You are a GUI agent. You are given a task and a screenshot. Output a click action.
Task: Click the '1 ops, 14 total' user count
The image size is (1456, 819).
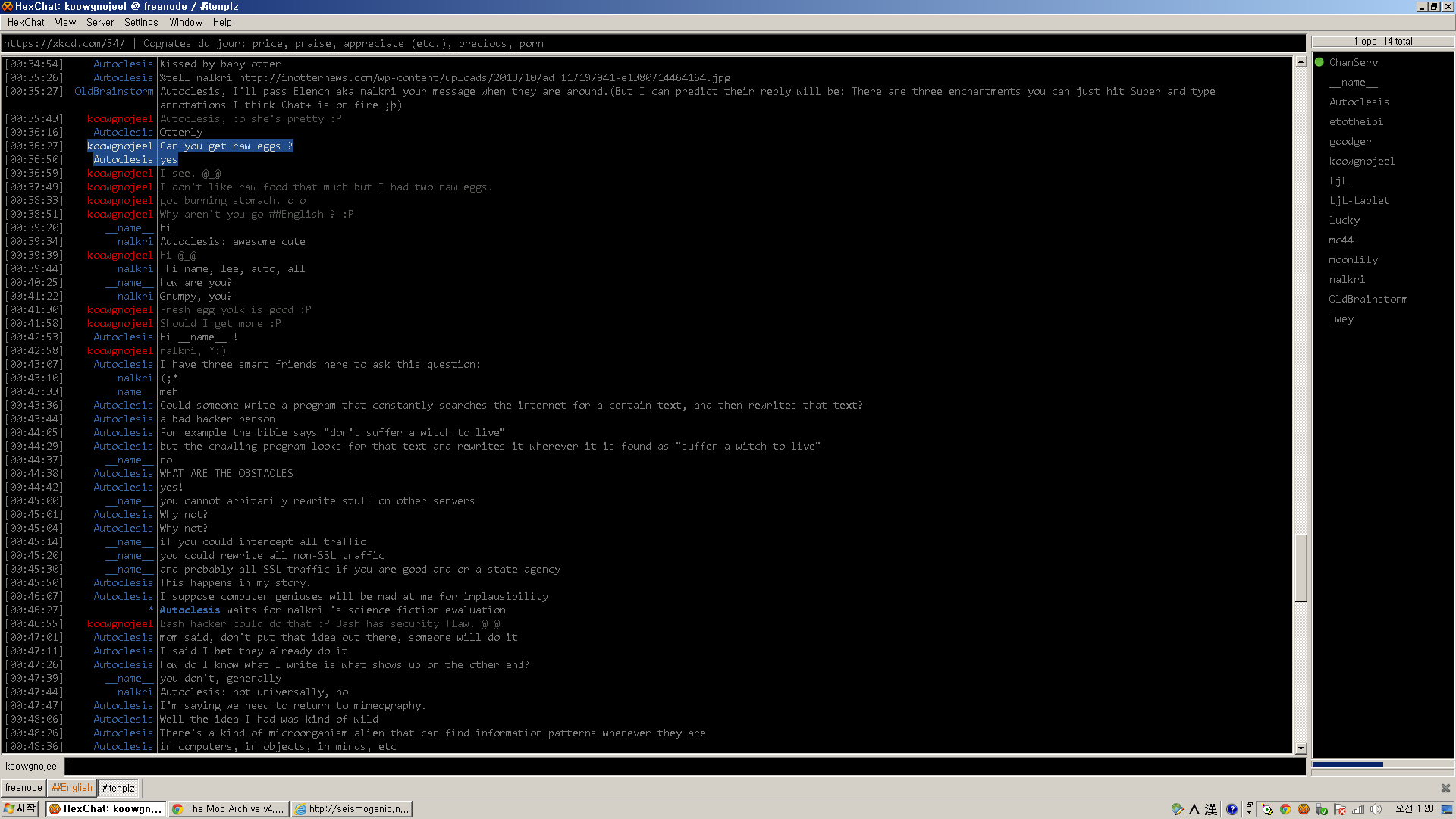(x=1382, y=42)
